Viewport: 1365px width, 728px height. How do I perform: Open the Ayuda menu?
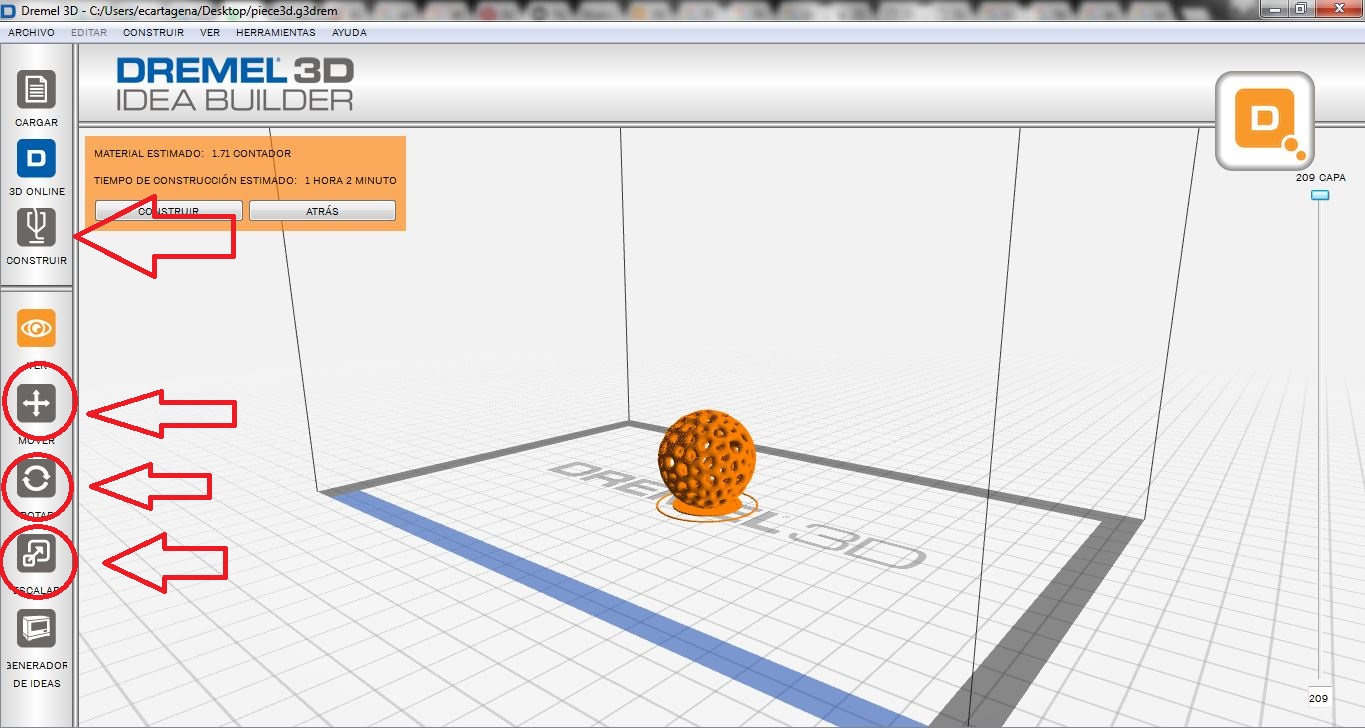pyautogui.click(x=349, y=32)
